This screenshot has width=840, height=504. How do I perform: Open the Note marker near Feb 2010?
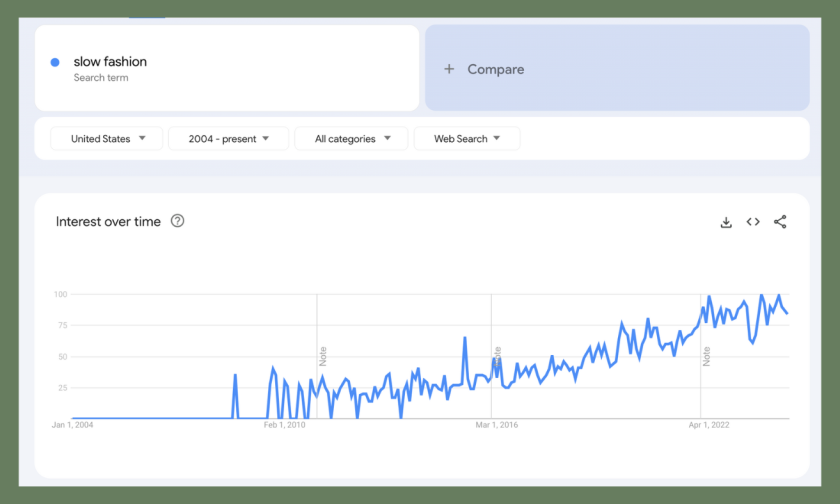pyautogui.click(x=322, y=356)
